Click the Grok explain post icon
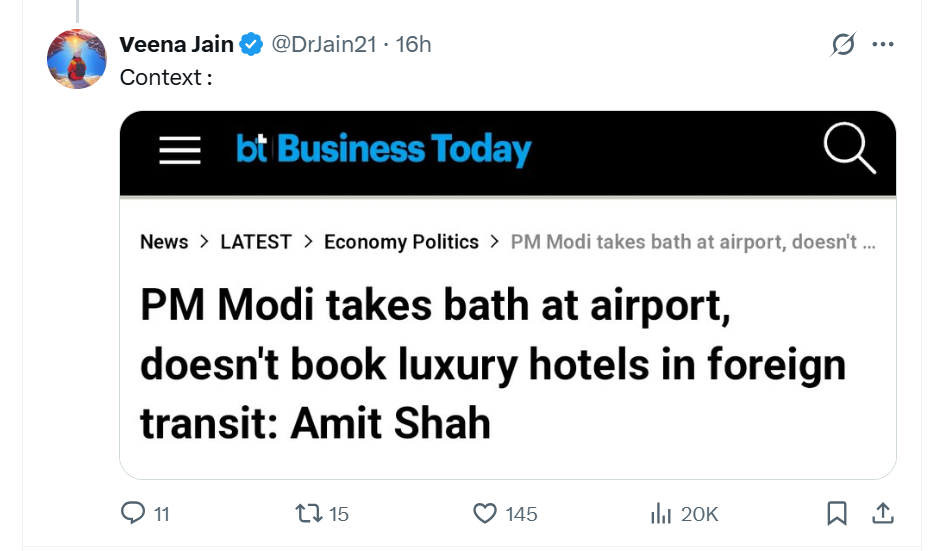 (843, 45)
